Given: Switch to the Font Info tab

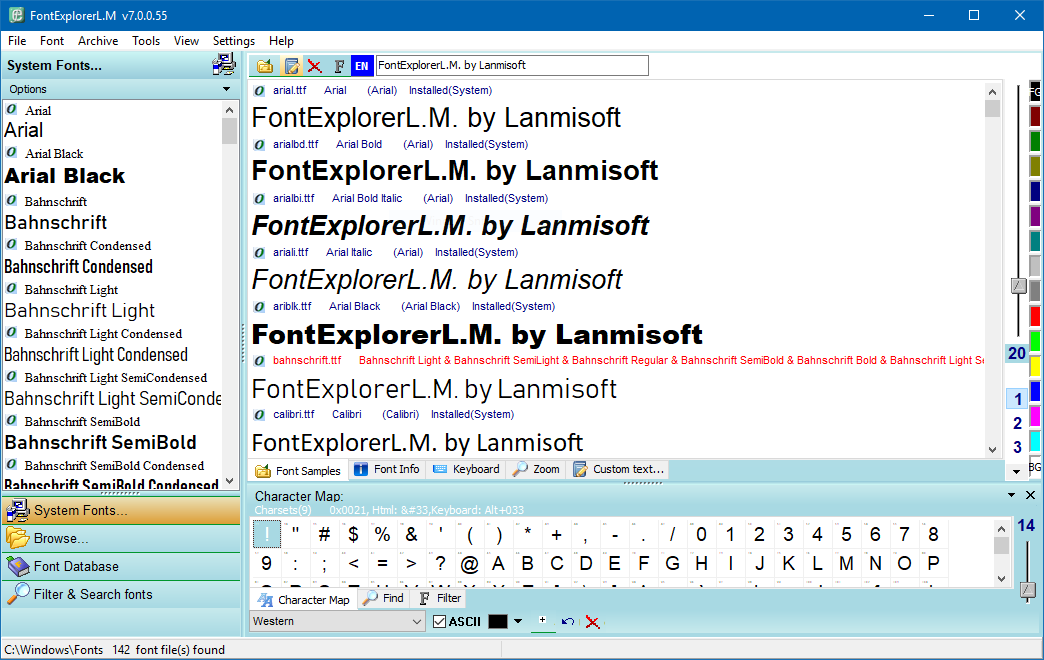Looking at the screenshot, I should 387,469.
